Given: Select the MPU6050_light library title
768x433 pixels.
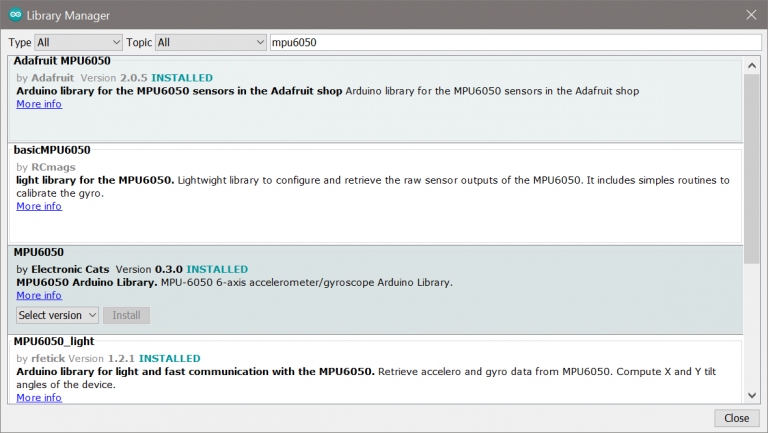Looking at the screenshot, I should pyautogui.click(x=54, y=341).
